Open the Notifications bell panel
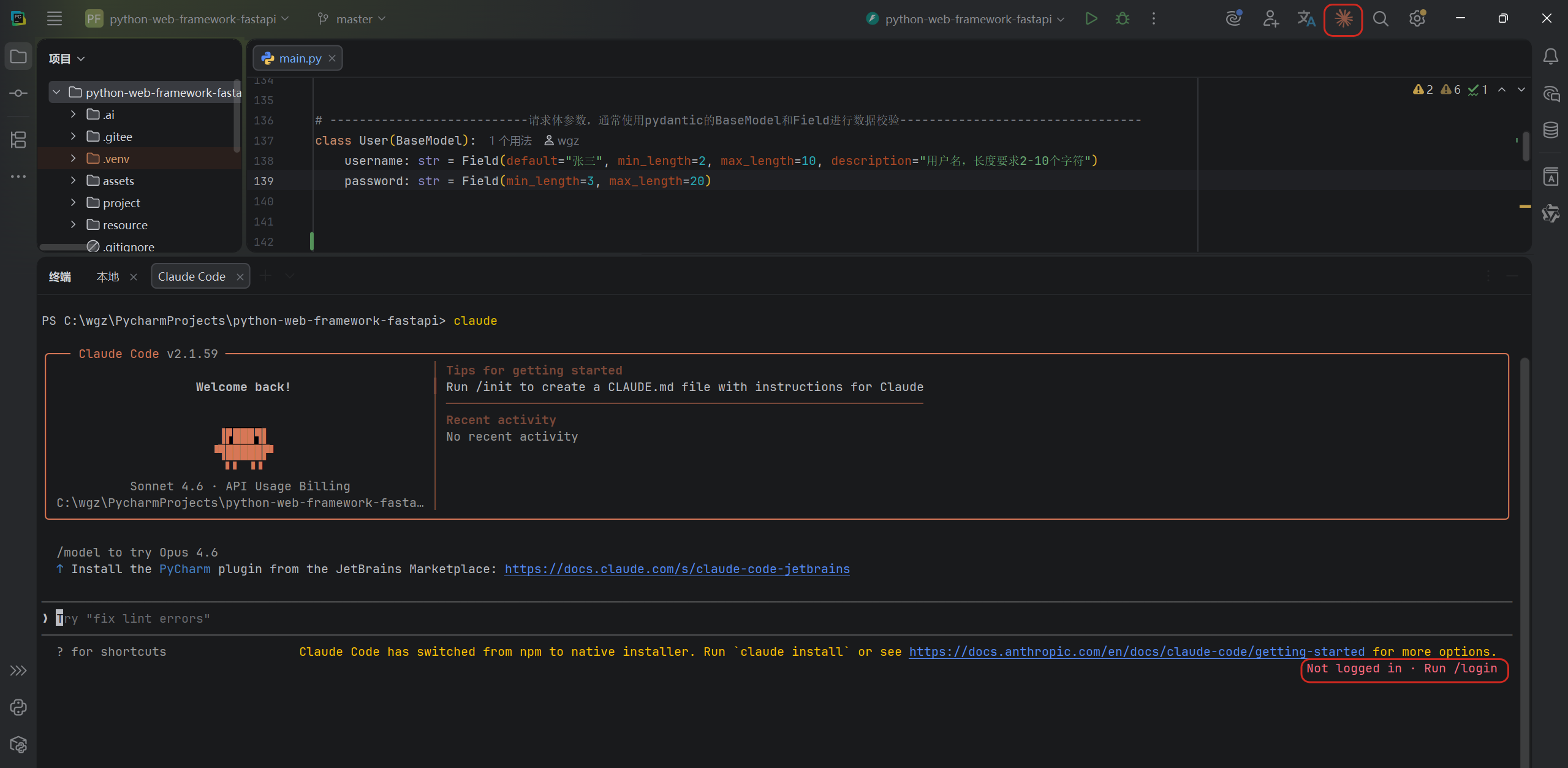The height and width of the screenshot is (768, 1568). 1551,56
